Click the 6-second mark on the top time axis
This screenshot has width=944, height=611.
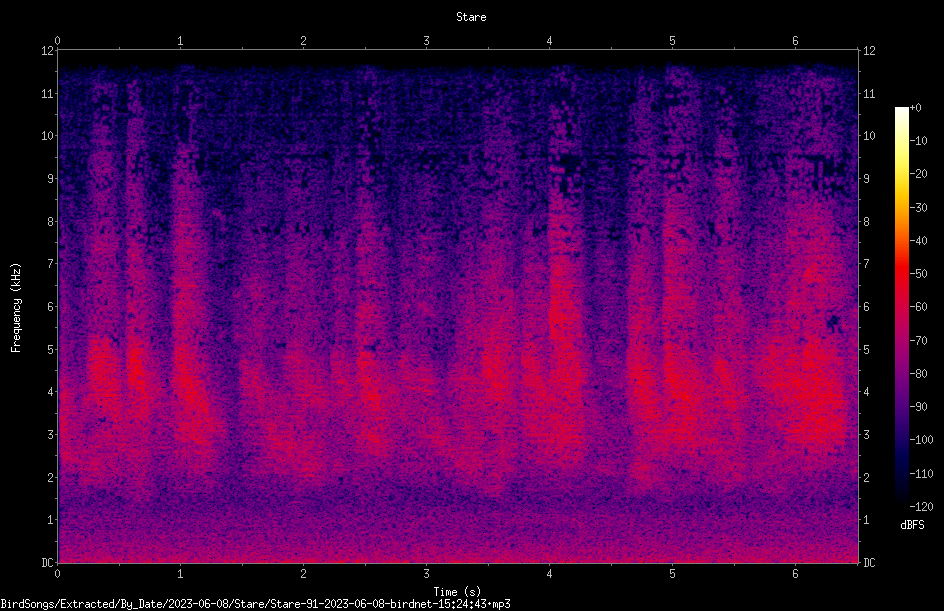click(x=795, y=41)
